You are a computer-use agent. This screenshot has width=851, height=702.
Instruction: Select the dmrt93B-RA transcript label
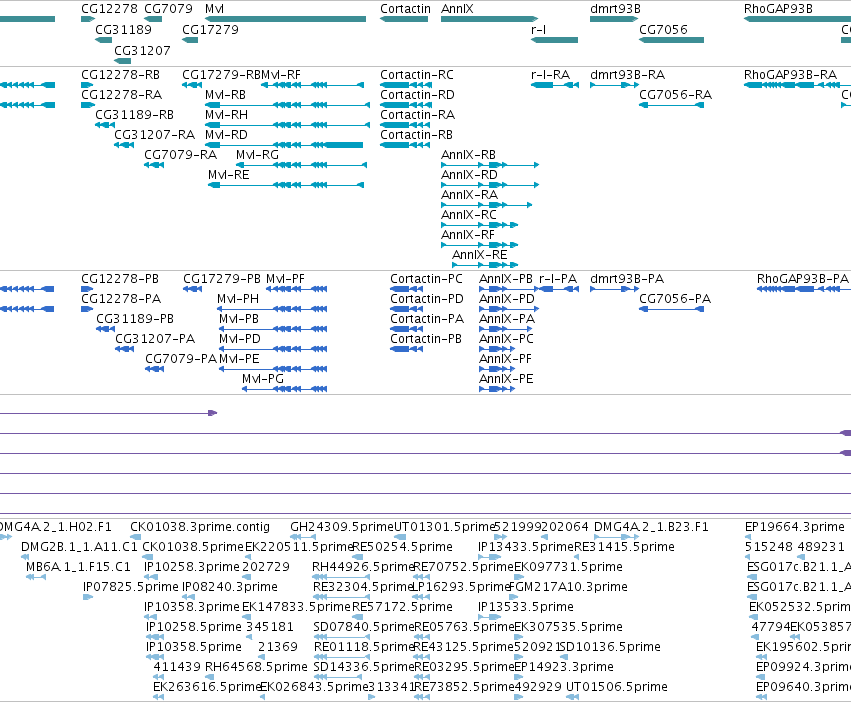(627, 74)
